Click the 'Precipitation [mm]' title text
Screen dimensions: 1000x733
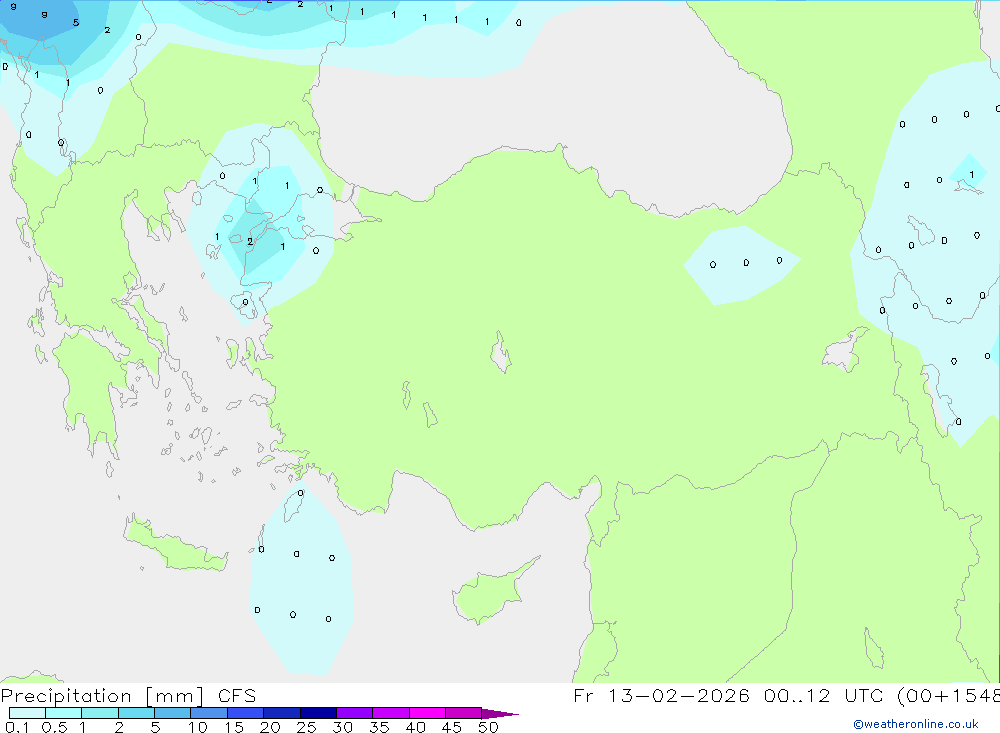pyautogui.click(x=102, y=696)
